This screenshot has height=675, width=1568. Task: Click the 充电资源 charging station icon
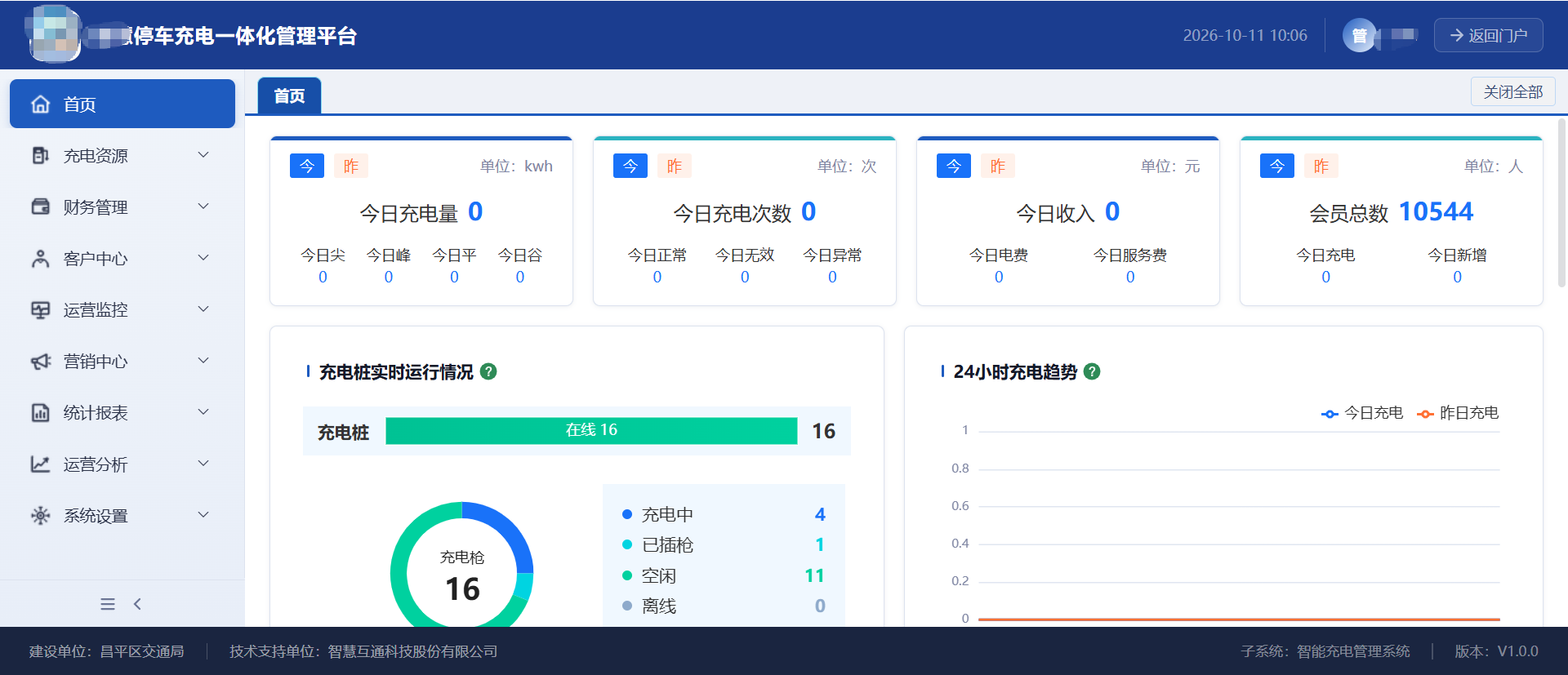(40, 155)
